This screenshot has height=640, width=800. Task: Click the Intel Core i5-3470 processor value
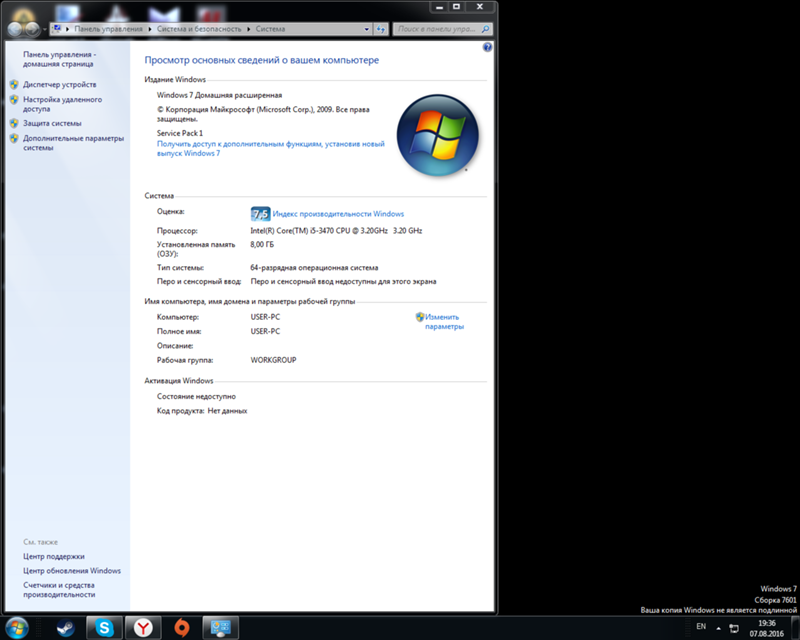[336, 231]
